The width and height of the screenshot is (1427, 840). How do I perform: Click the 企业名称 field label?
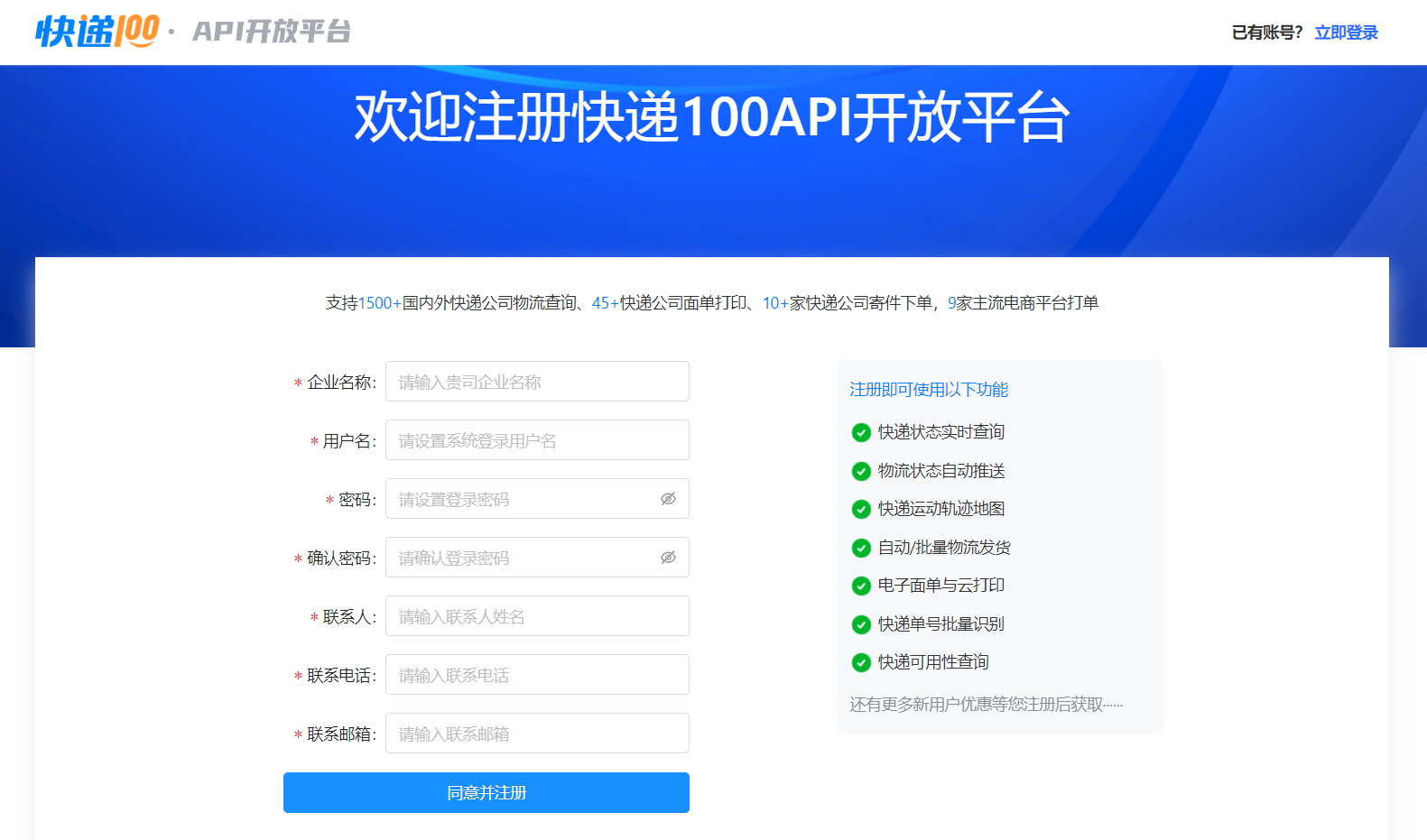(341, 383)
